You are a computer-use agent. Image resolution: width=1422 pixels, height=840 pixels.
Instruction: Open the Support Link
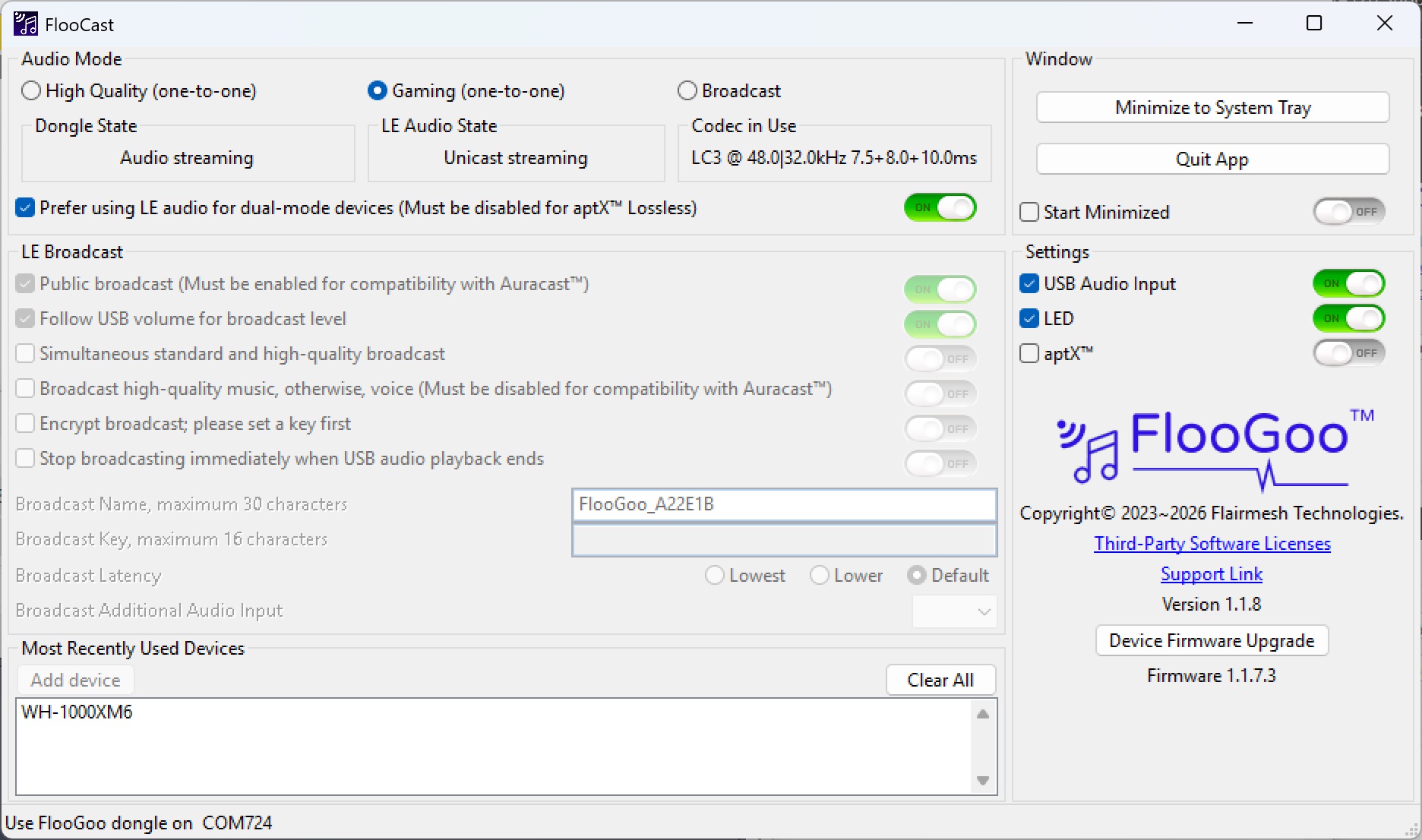coord(1212,574)
